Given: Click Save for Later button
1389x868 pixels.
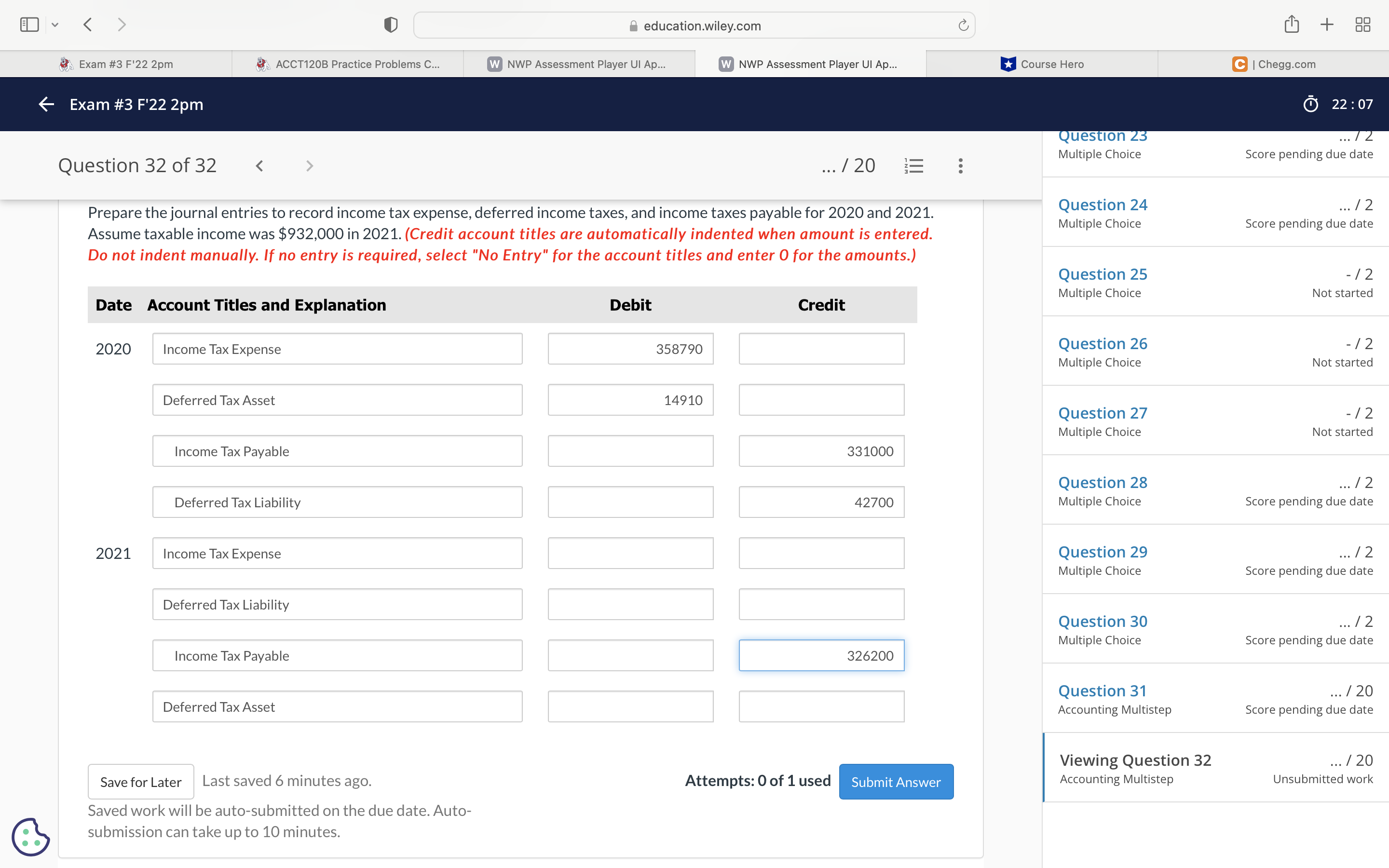Looking at the screenshot, I should (141, 781).
